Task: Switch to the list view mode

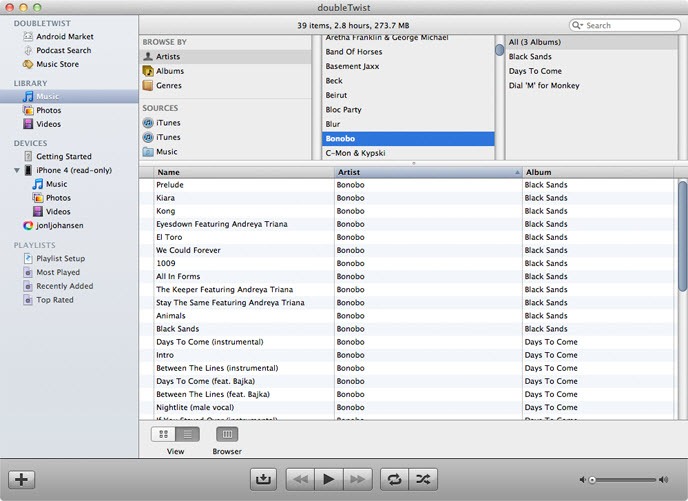Action: 187,434
